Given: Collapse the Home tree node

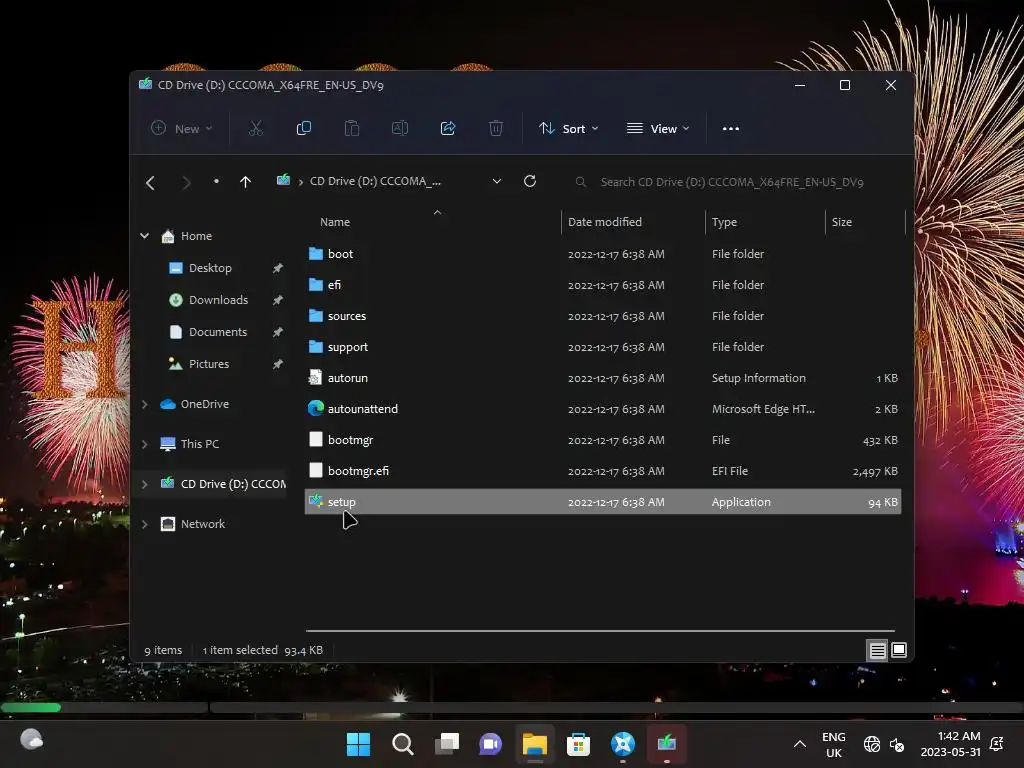Looking at the screenshot, I should (144, 236).
